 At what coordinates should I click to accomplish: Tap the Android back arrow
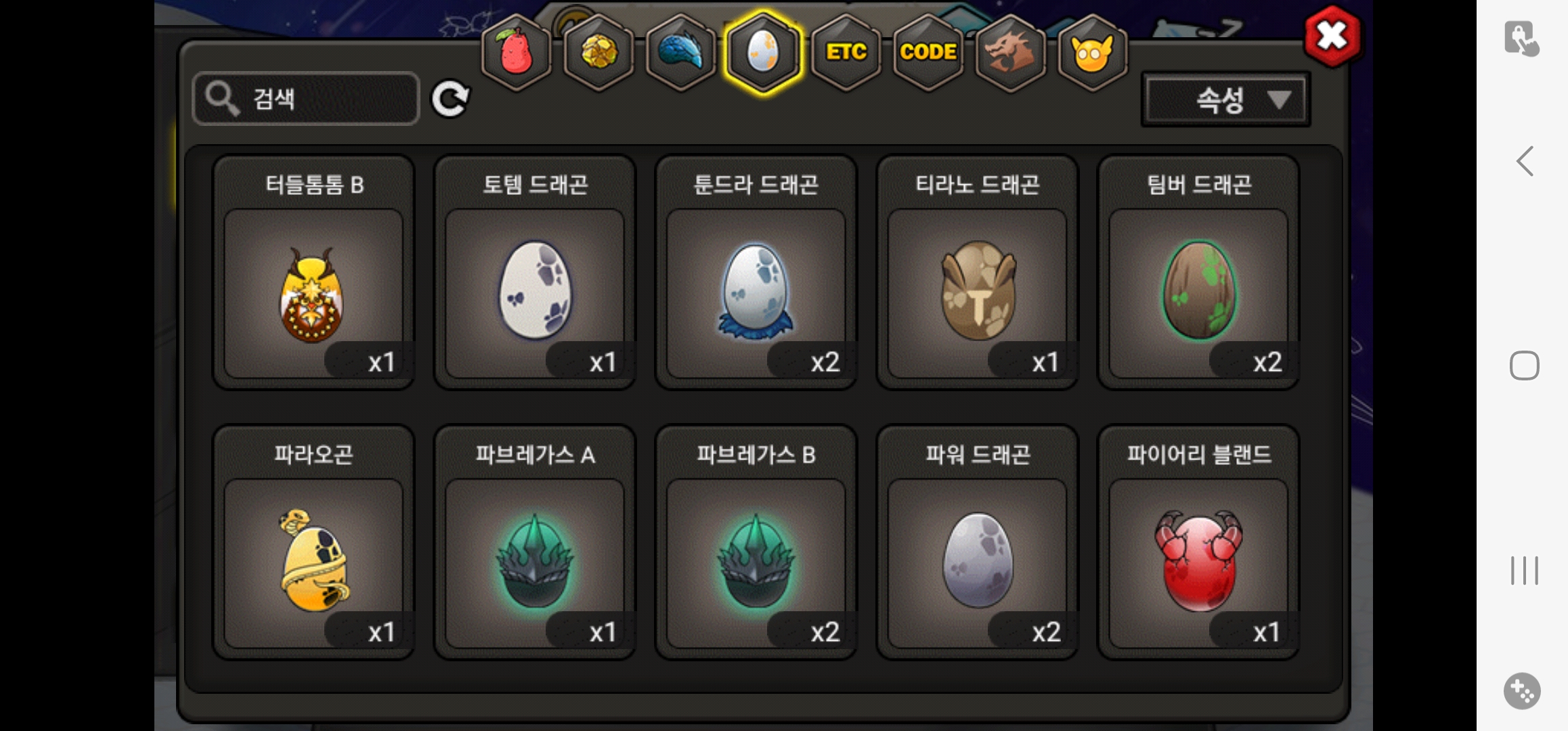[x=1525, y=161]
